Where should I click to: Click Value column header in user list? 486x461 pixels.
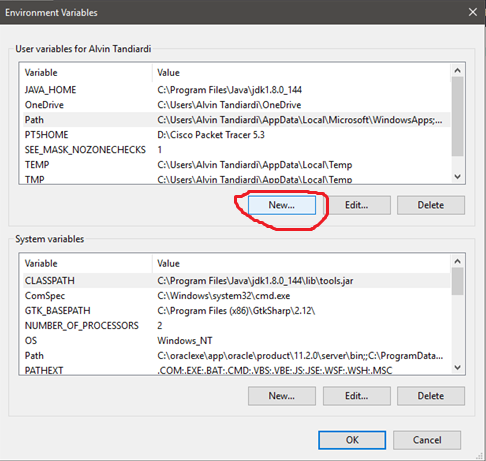[302, 73]
